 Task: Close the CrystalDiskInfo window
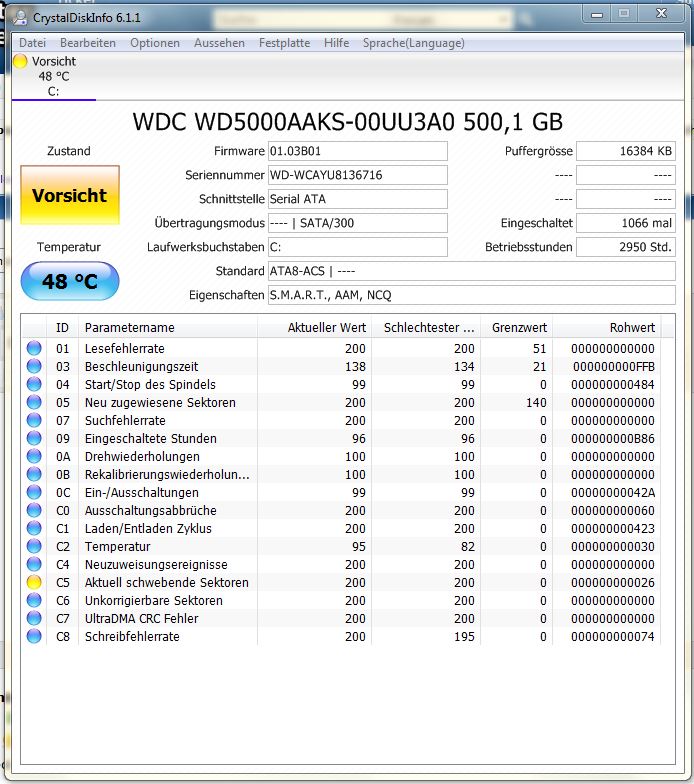point(662,14)
